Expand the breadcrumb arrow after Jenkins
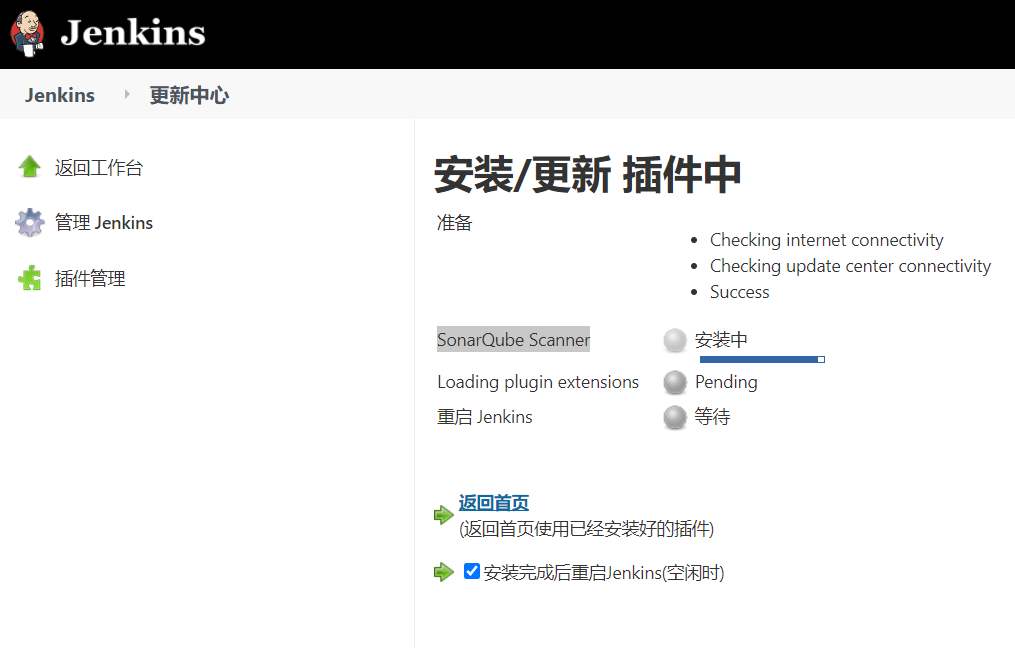 (127, 95)
